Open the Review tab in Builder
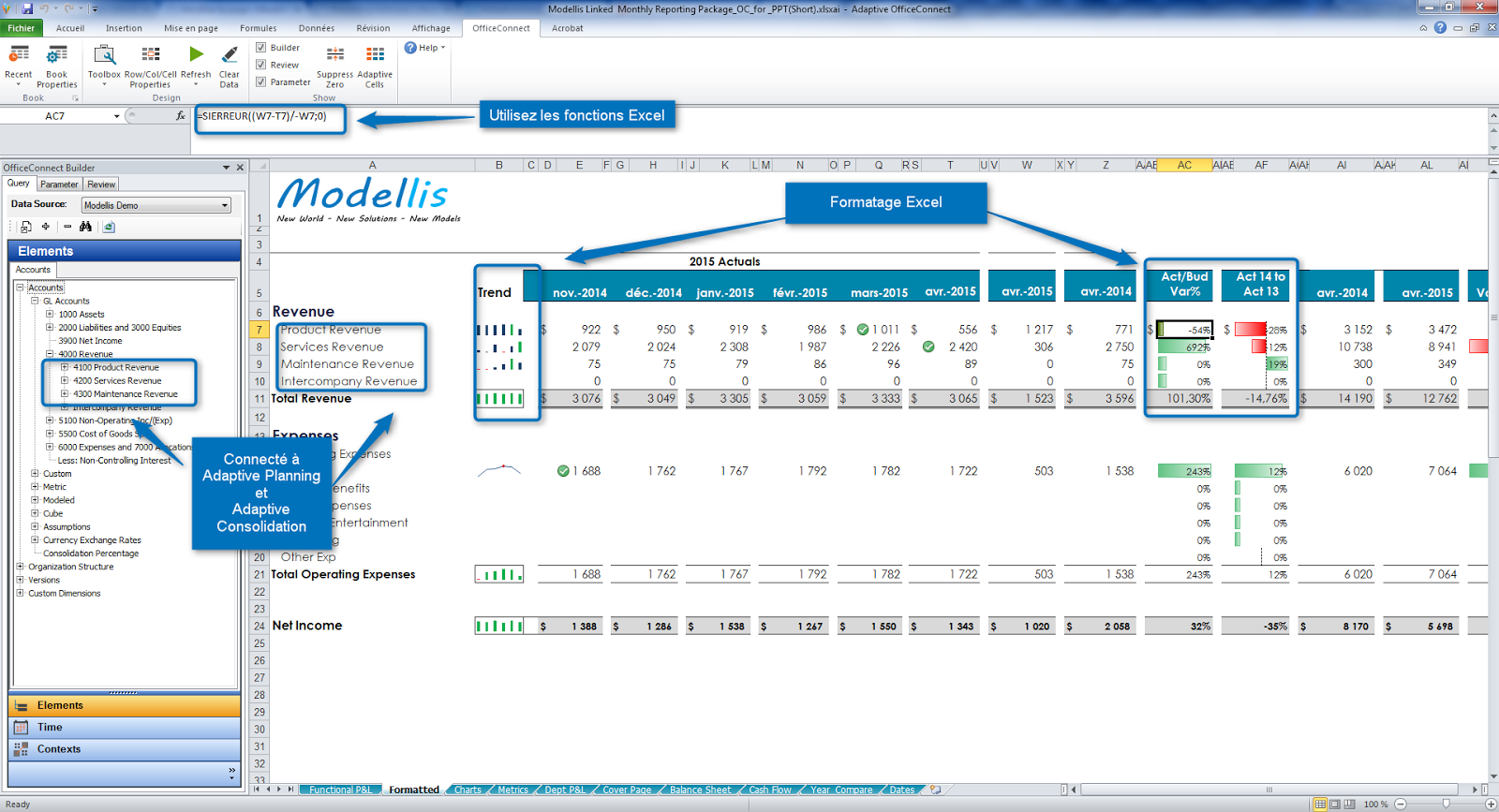Image resolution: width=1499 pixels, height=812 pixels. pyautogui.click(x=101, y=185)
